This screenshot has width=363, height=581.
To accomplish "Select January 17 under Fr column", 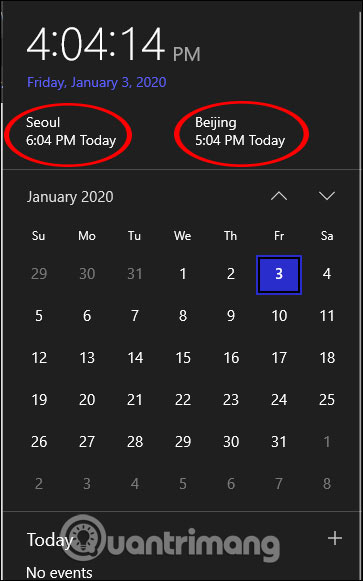I will tap(279, 358).
